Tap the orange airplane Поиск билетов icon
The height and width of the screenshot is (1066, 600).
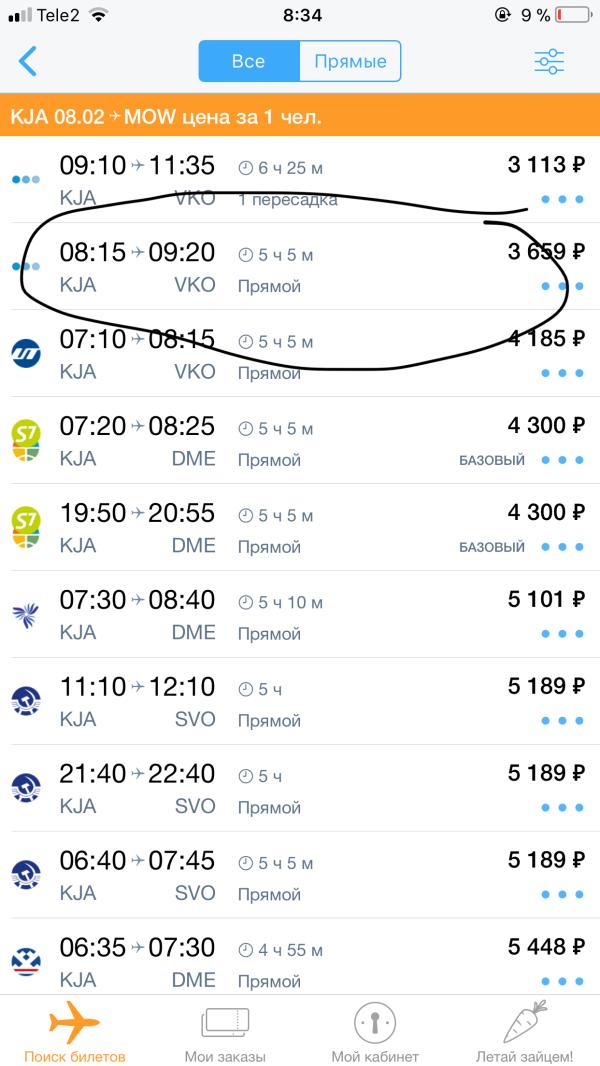[x=74, y=1022]
